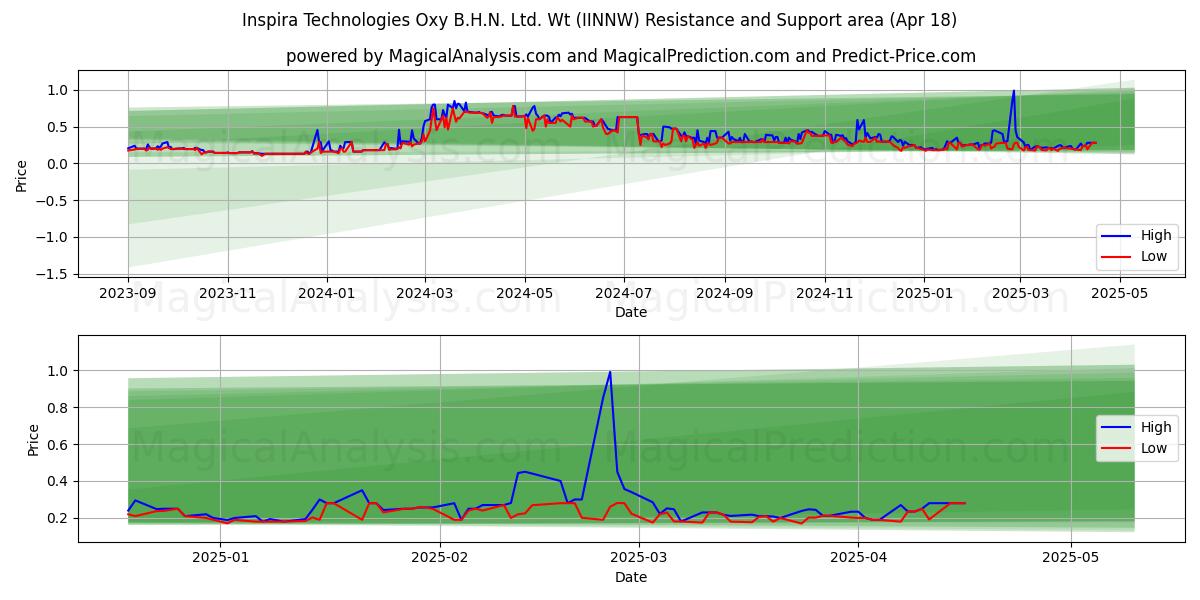The height and width of the screenshot is (600, 1200).
Task: Click the High price spike near 2025-03 in top chart
Action: click(1013, 91)
